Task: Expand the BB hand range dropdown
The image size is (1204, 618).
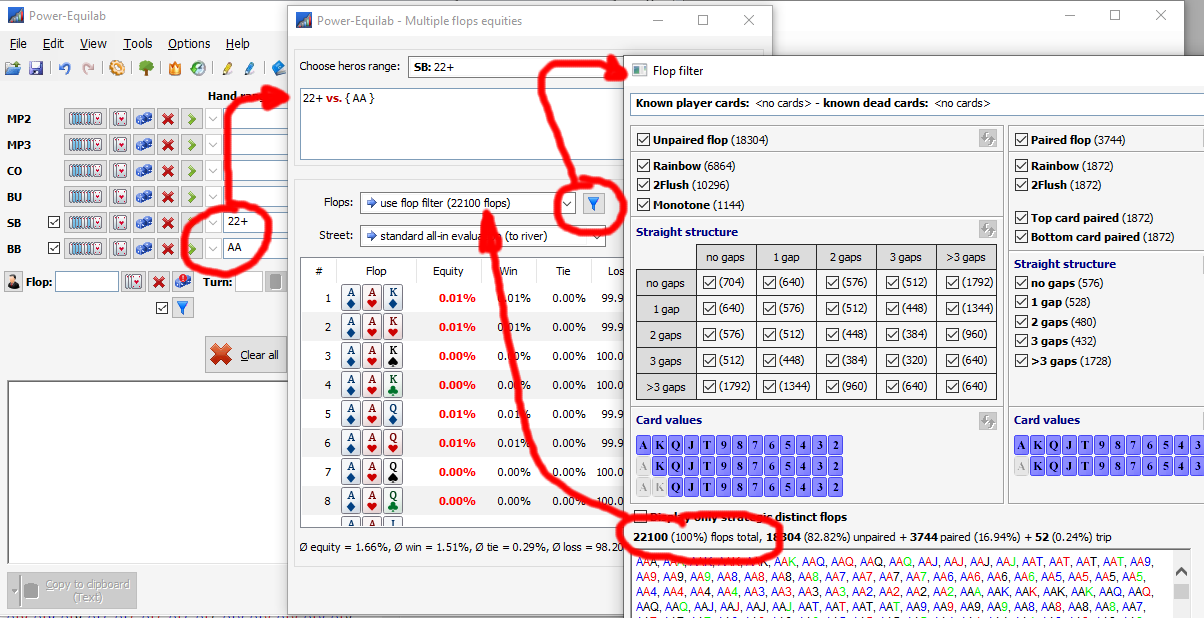Action: (213, 247)
